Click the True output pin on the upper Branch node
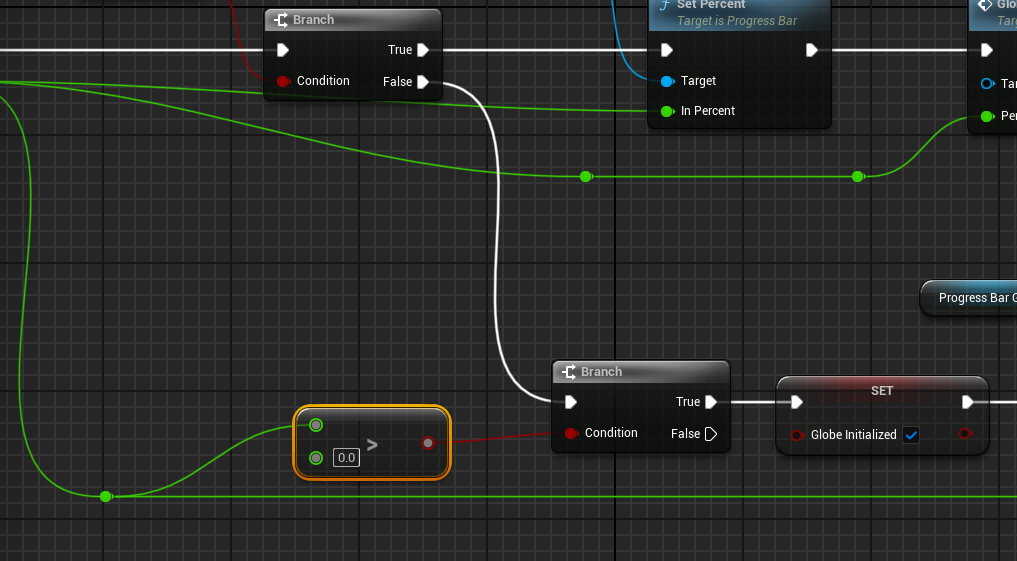Viewport: 1017px width, 561px height. [423, 50]
